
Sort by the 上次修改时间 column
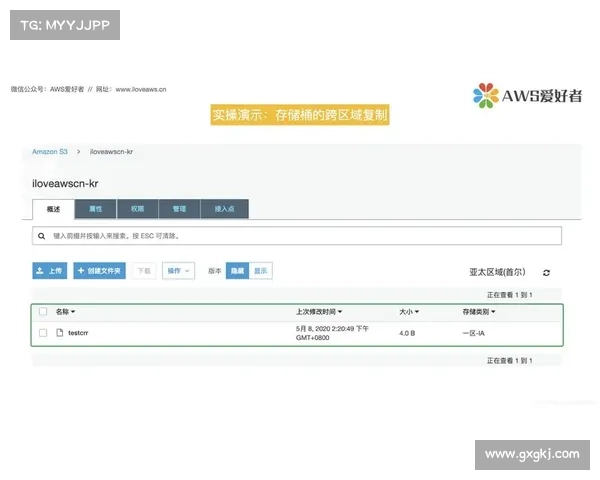pyautogui.click(x=319, y=312)
